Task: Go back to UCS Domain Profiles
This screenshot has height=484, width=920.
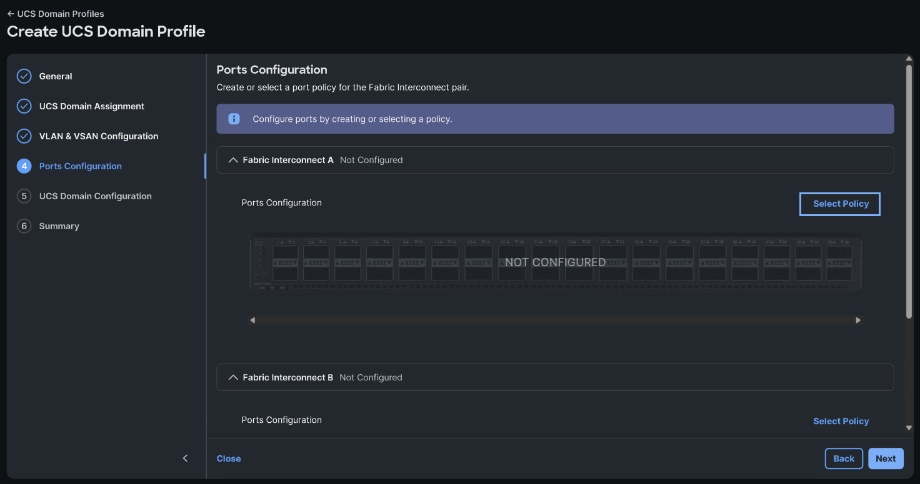Action: click(56, 13)
